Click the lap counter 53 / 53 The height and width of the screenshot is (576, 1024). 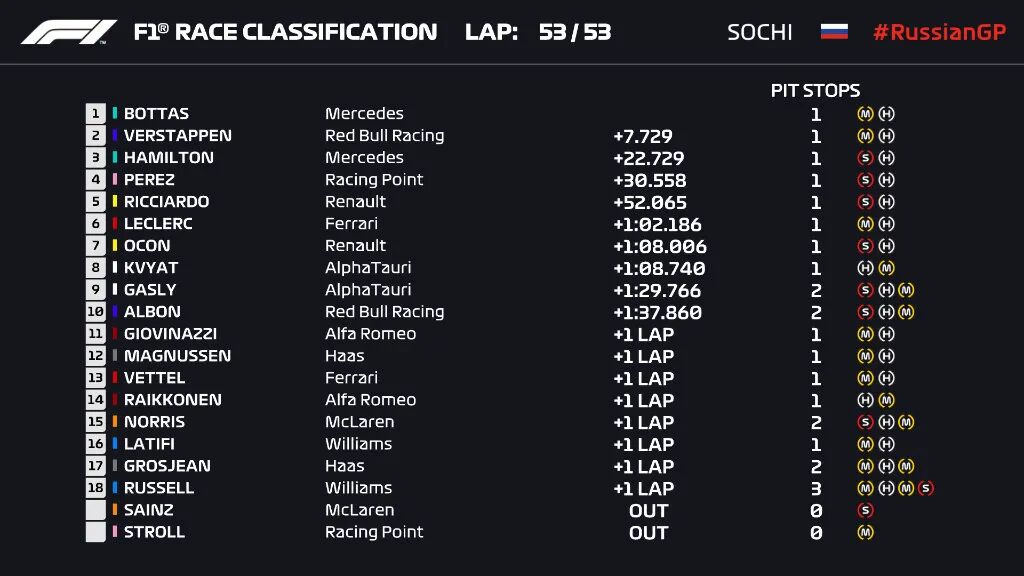(574, 32)
